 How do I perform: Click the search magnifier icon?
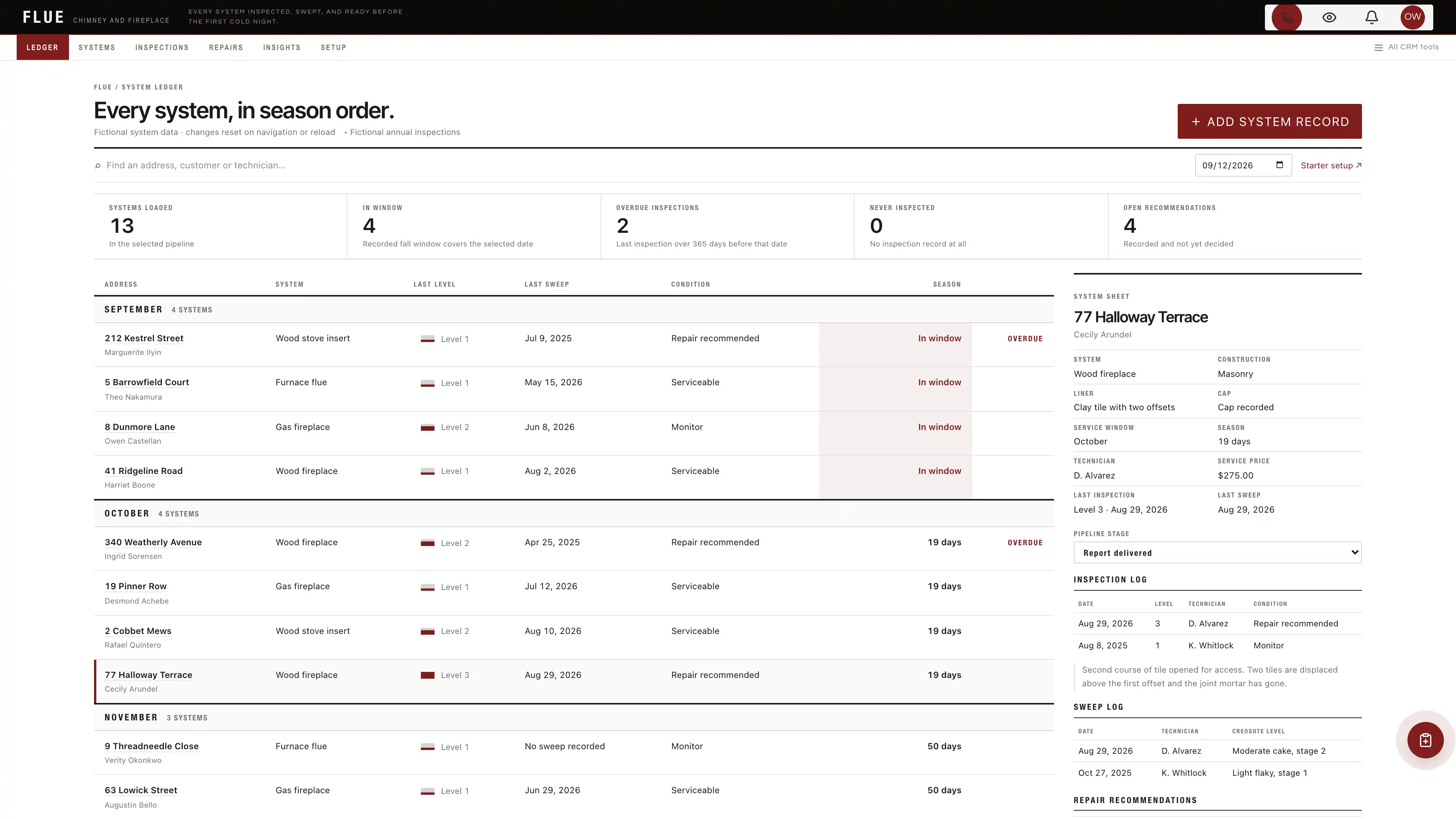coord(98,166)
